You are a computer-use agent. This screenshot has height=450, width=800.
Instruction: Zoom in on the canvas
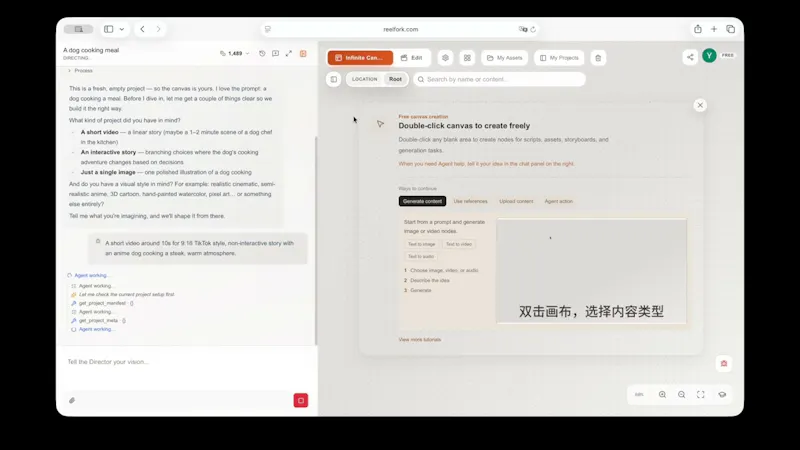click(662, 394)
